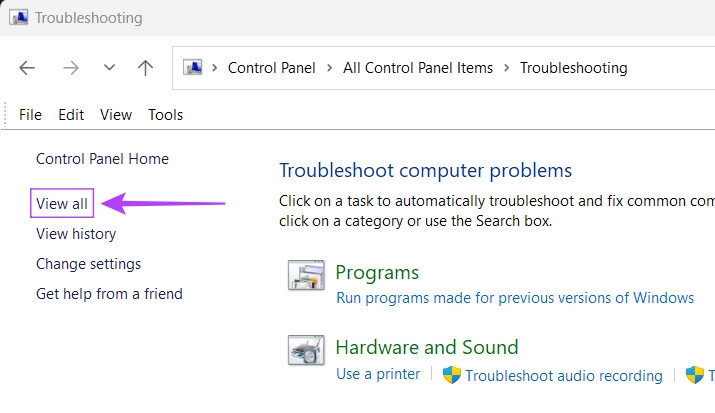Click the View all link
This screenshot has width=715, height=413.
(62, 203)
